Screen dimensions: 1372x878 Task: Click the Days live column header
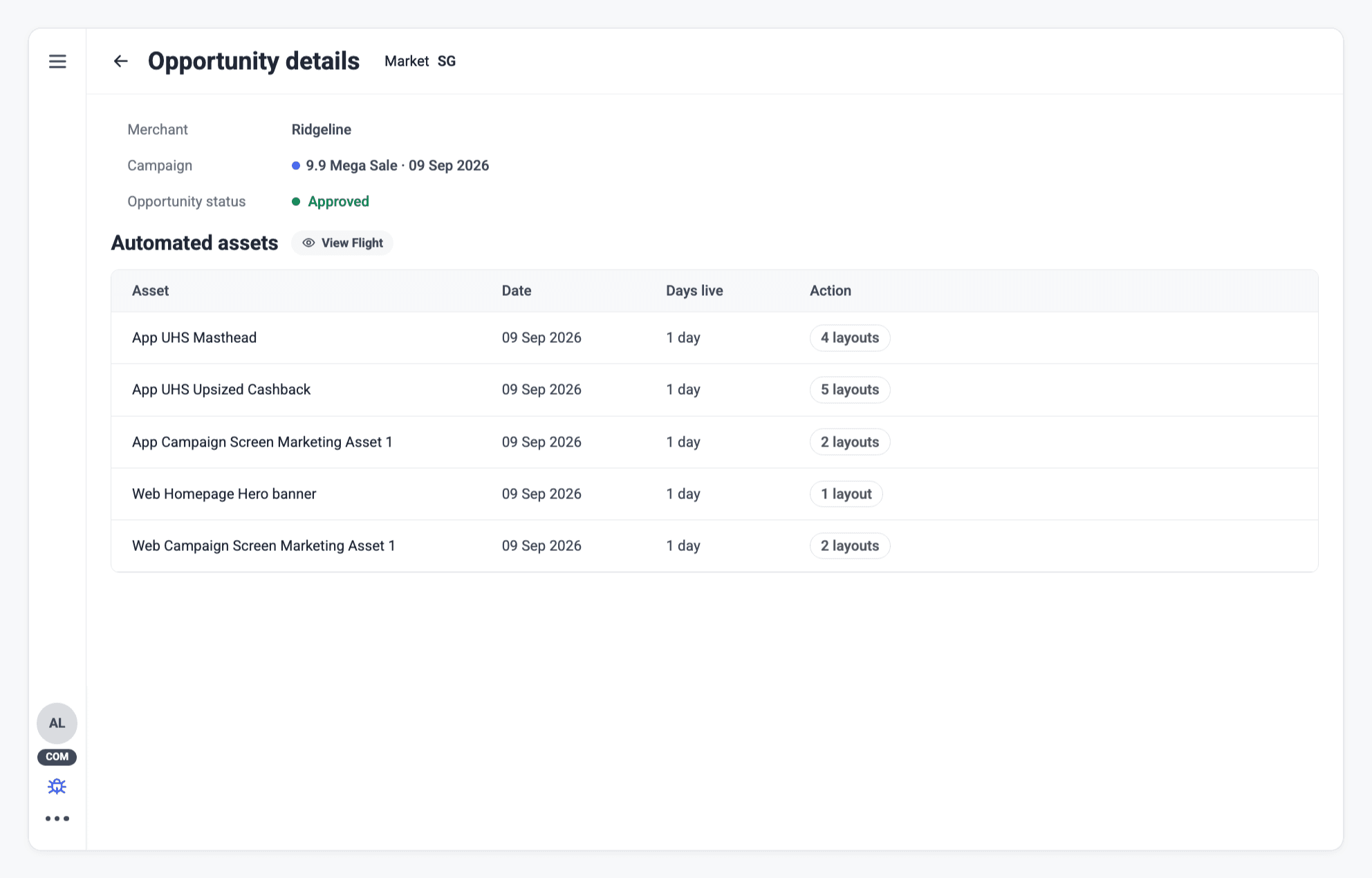(x=694, y=291)
